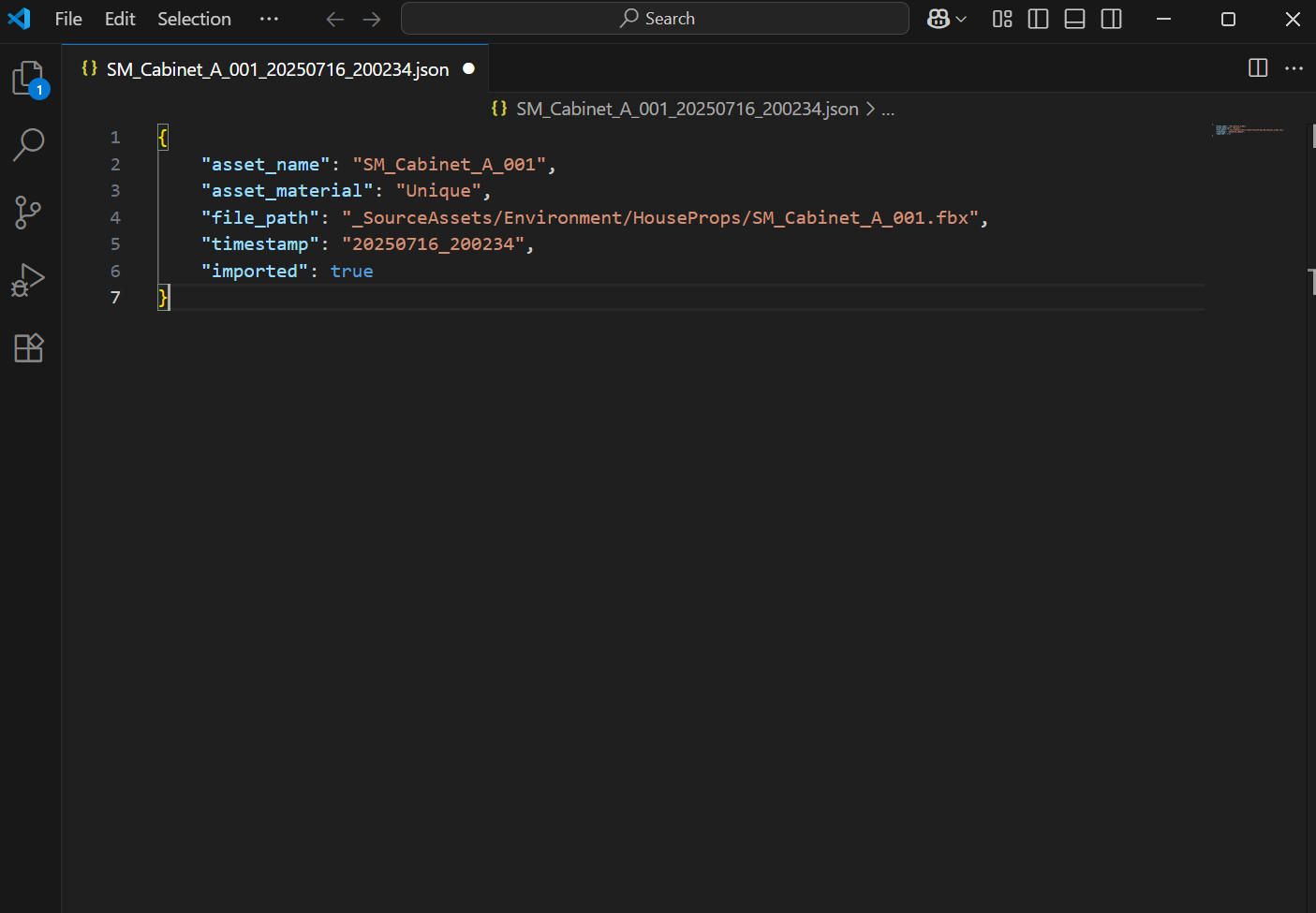Open the Search view in activity bar
1316x913 pixels.
tap(28, 145)
